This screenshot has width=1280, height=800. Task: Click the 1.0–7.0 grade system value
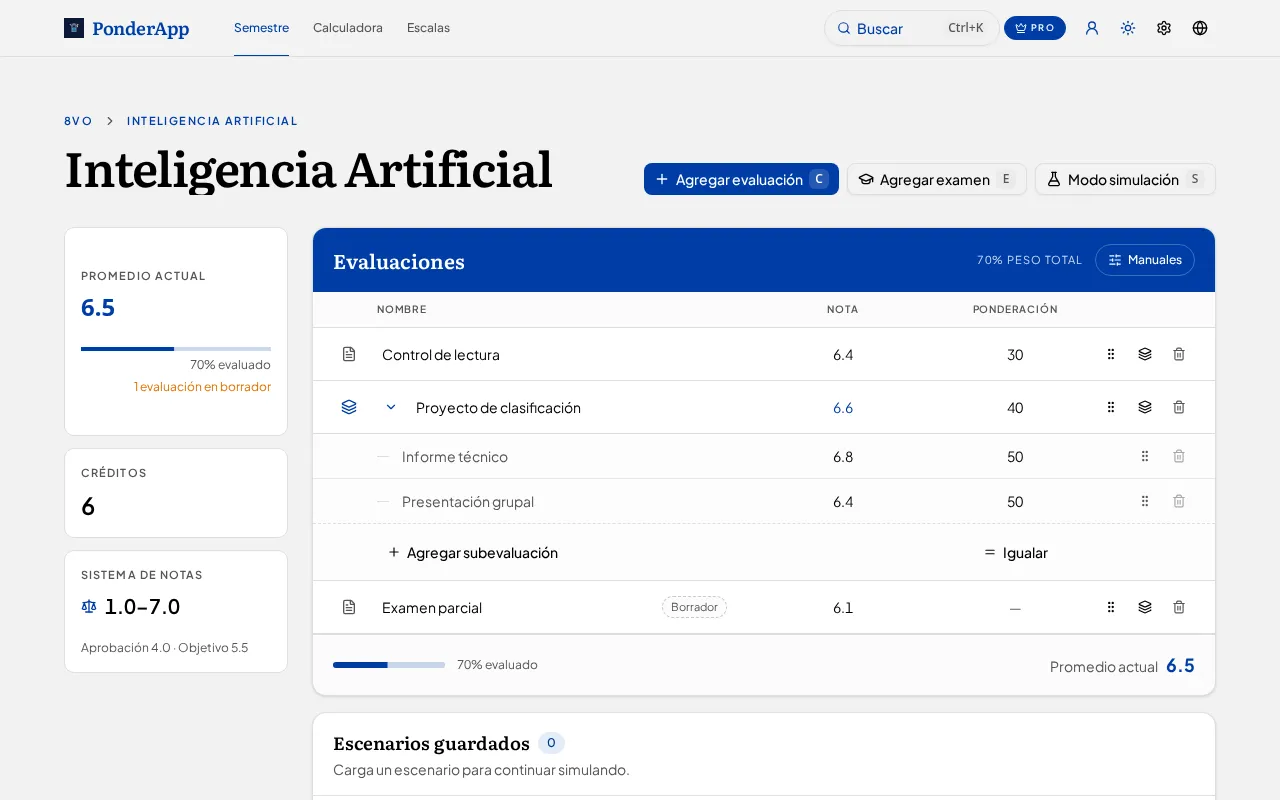click(x=142, y=606)
